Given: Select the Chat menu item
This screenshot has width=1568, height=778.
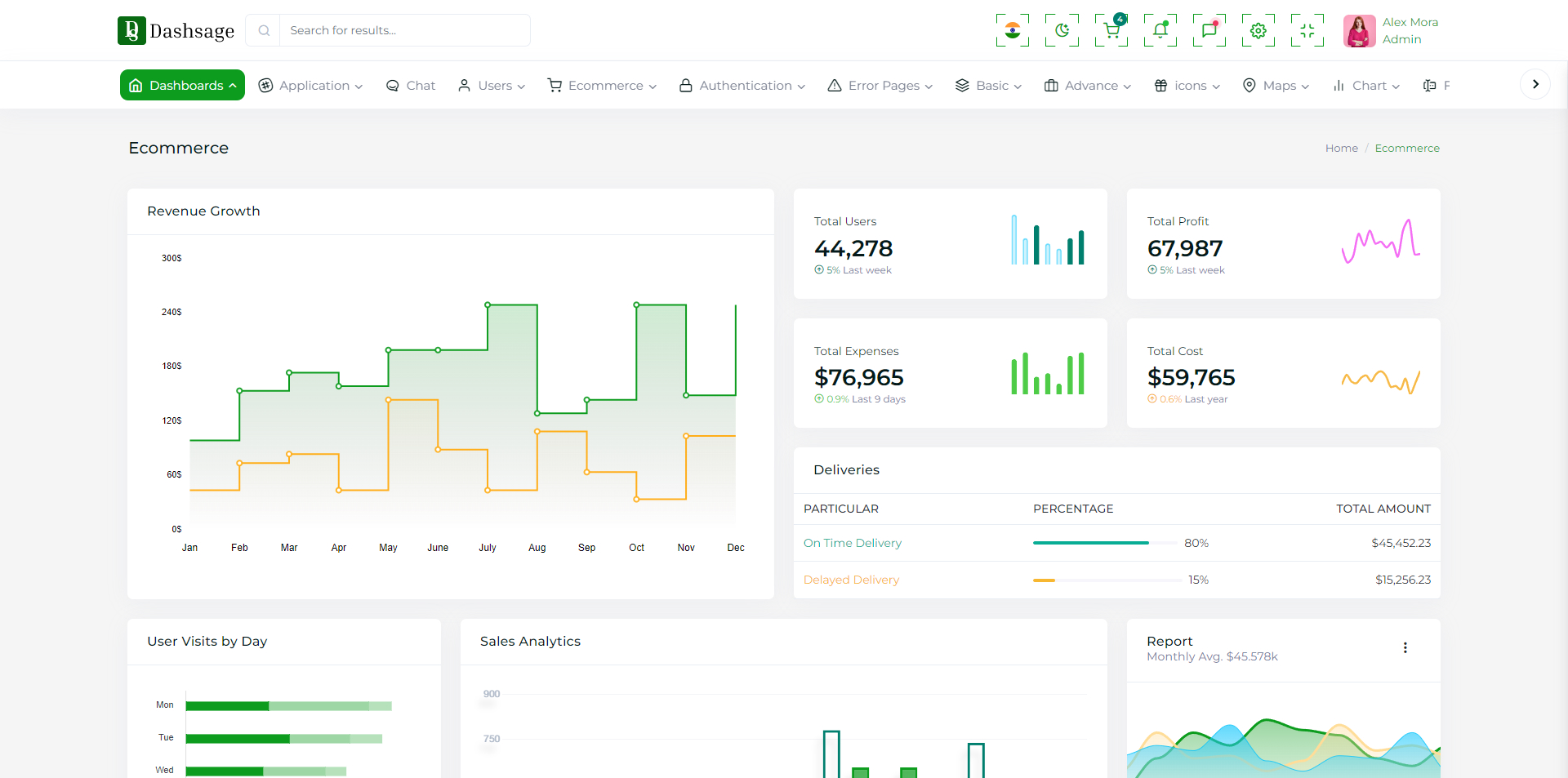Looking at the screenshot, I should (410, 85).
